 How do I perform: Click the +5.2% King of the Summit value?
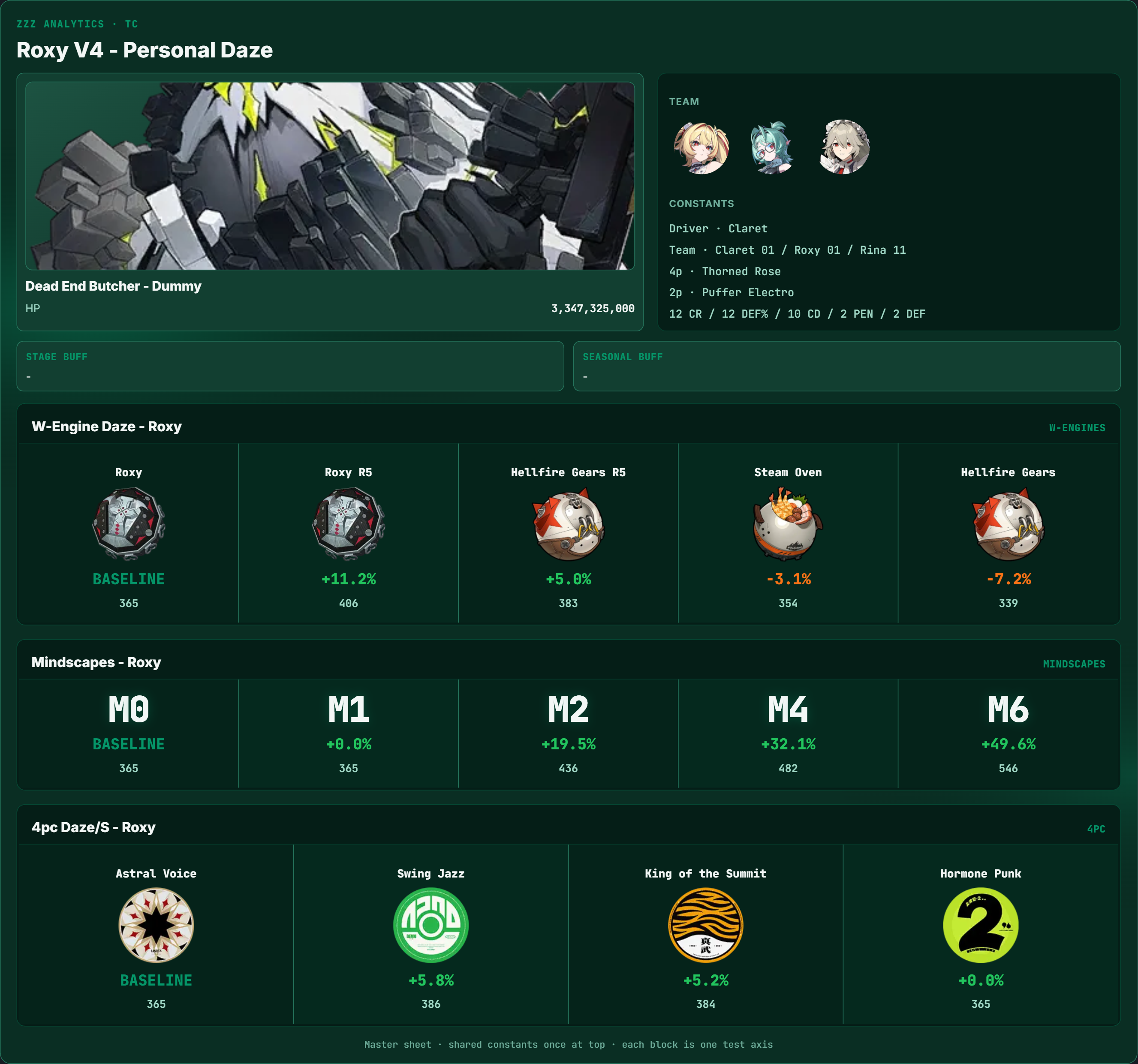click(x=706, y=980)
